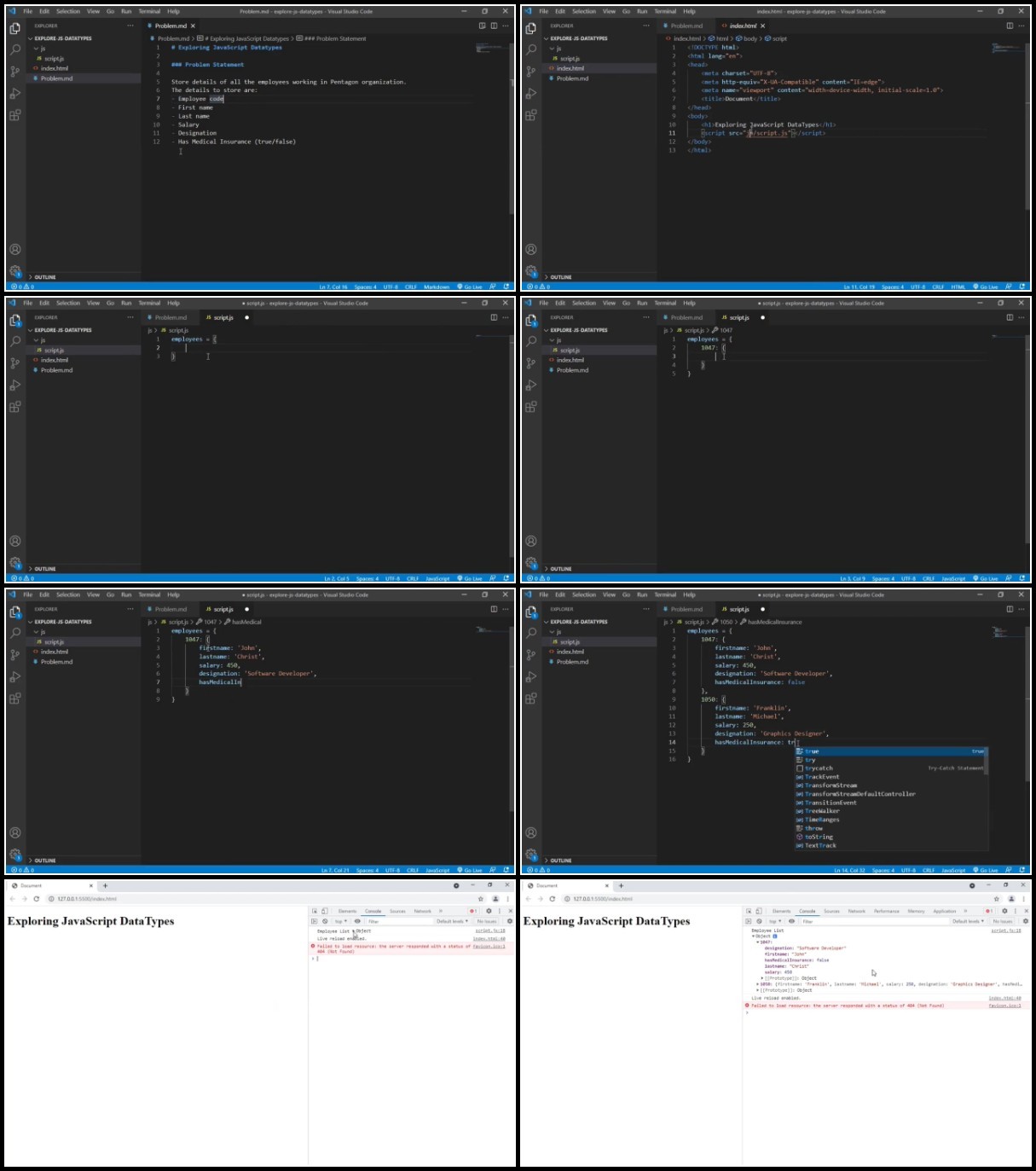The width and height of the screenshot is (1036, 1171).
Task: Split editor in the index.html editor window
Action: coord(1010,26)
